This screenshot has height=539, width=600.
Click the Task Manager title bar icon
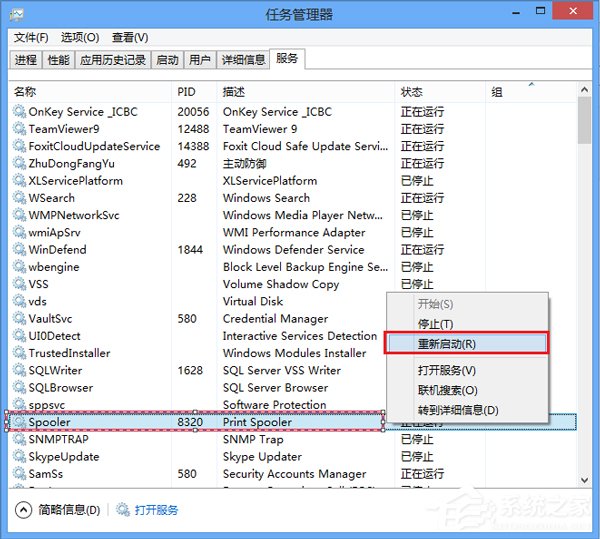coord(17,15)
